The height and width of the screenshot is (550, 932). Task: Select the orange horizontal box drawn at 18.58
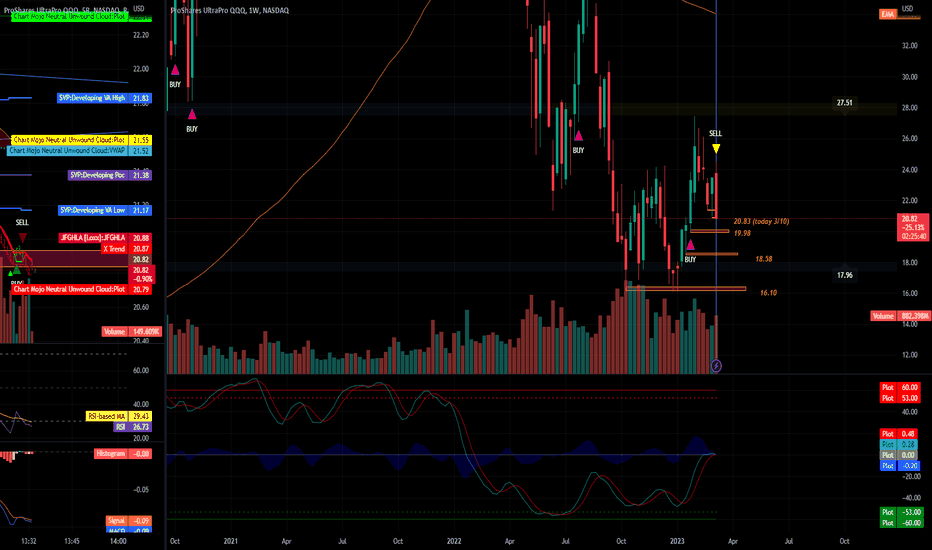(x=711, y=254)
